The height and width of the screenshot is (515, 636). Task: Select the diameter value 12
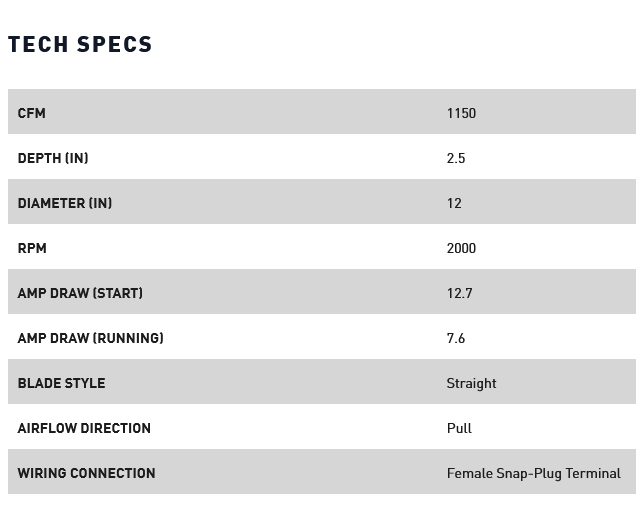454,203
